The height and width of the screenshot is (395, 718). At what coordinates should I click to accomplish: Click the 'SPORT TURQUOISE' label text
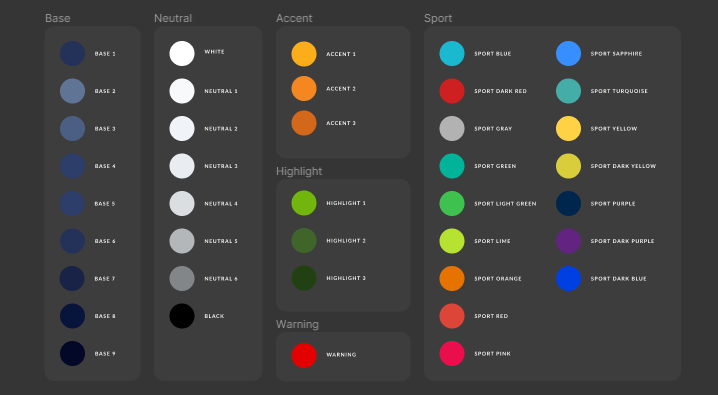(x=619, y=91)
